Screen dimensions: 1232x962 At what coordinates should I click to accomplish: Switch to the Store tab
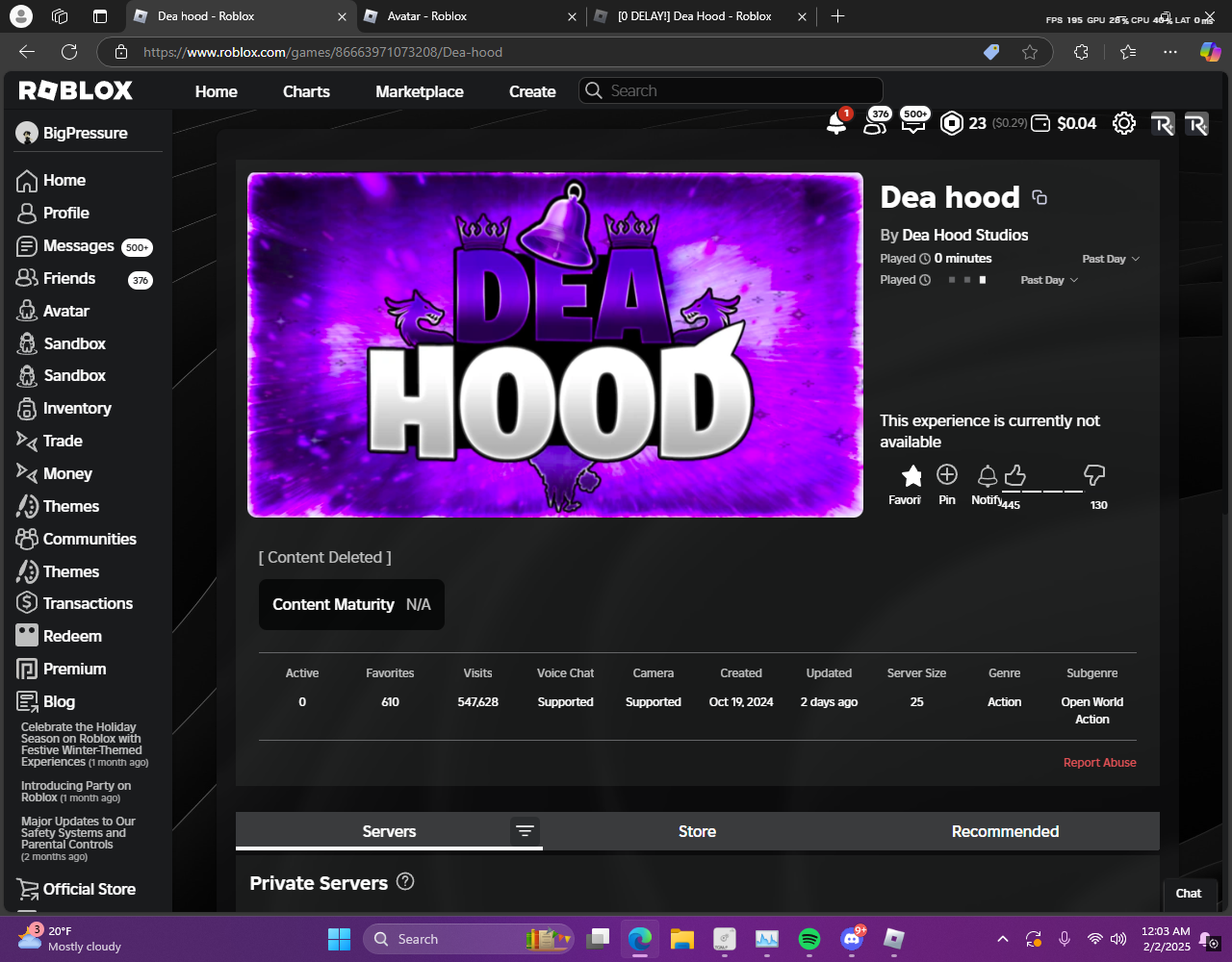(x=697, y=831)
